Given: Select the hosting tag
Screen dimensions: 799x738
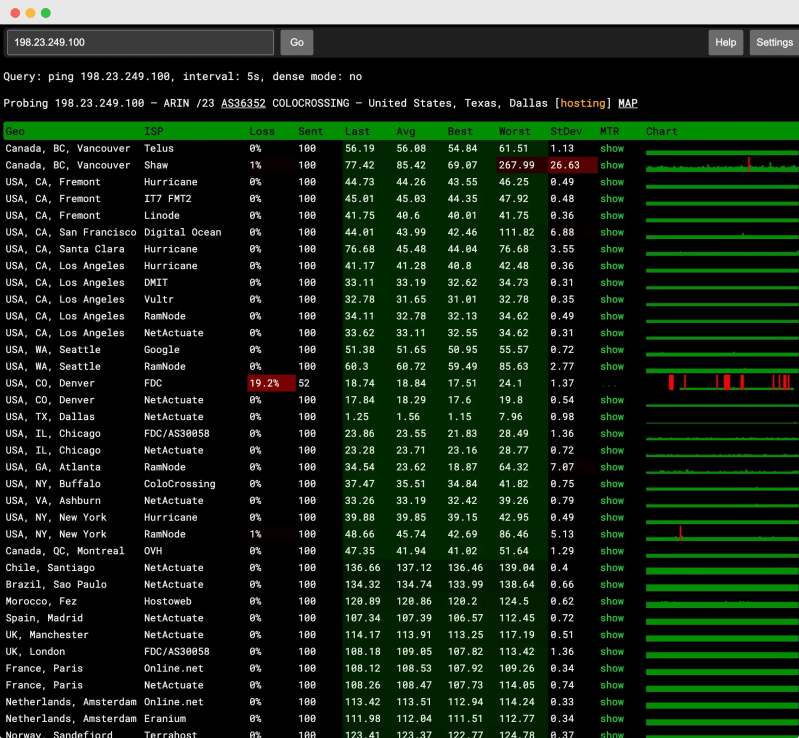Looking at the screenshot, I should point(582,103).
